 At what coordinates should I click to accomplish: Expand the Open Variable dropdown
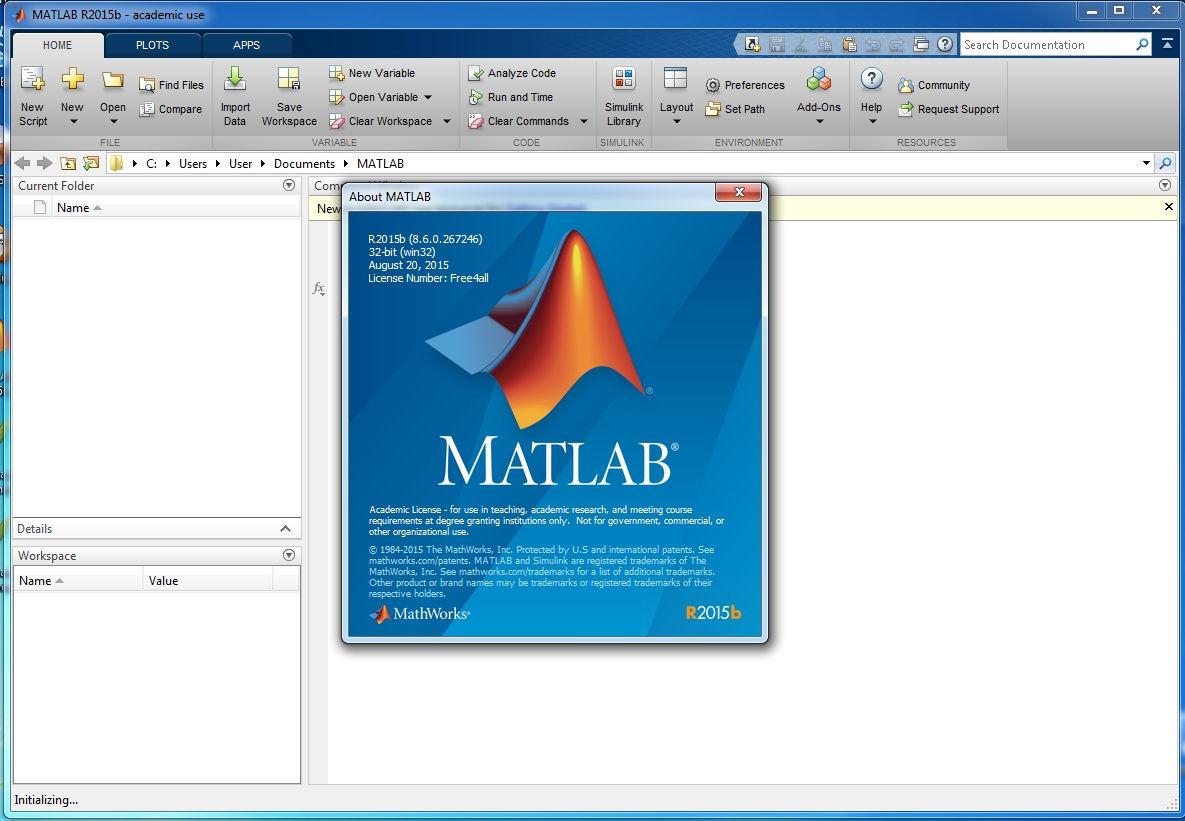point(428,98)
